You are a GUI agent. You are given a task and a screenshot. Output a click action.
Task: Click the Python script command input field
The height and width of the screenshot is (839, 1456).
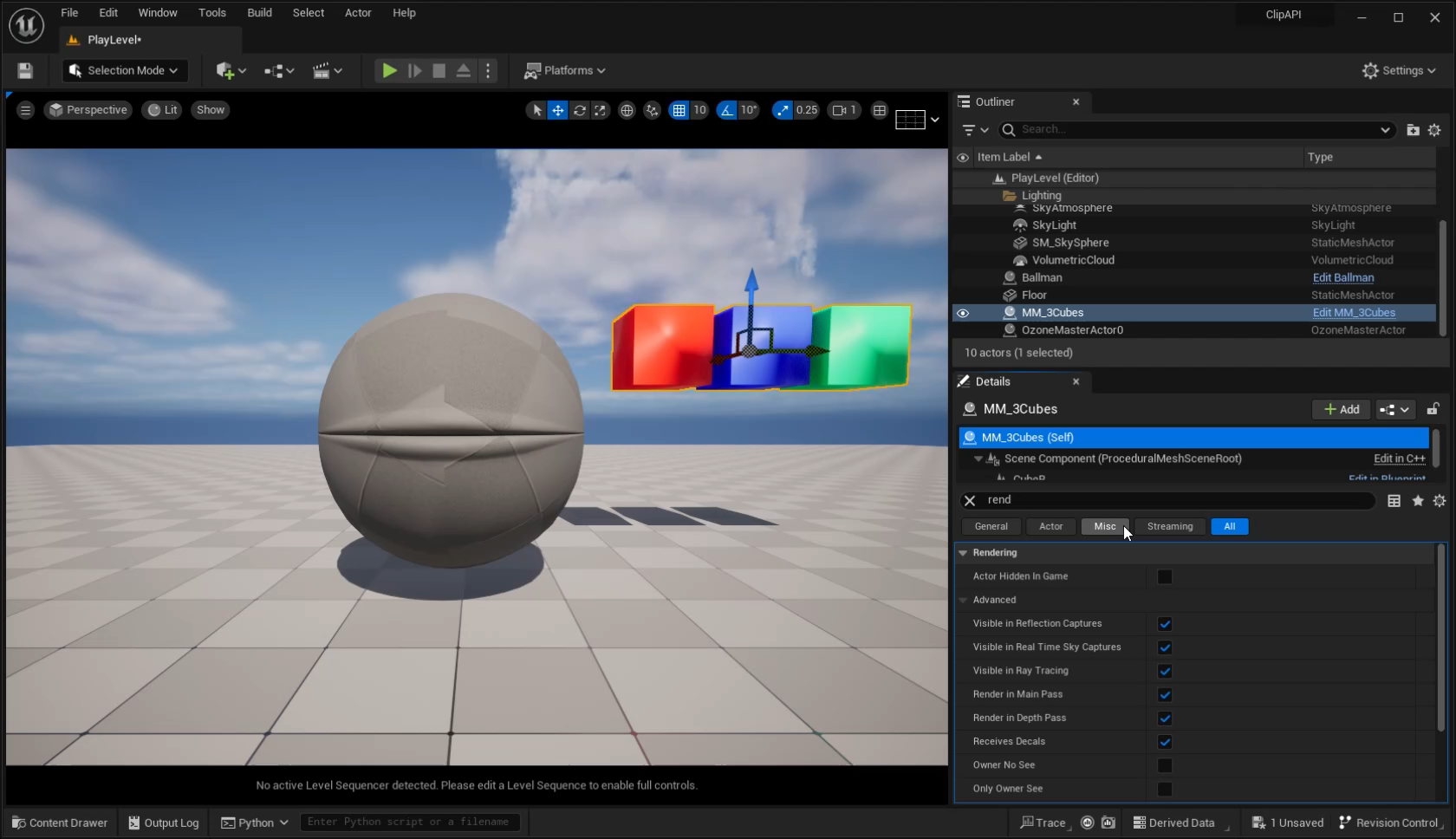tap(410, 823)
